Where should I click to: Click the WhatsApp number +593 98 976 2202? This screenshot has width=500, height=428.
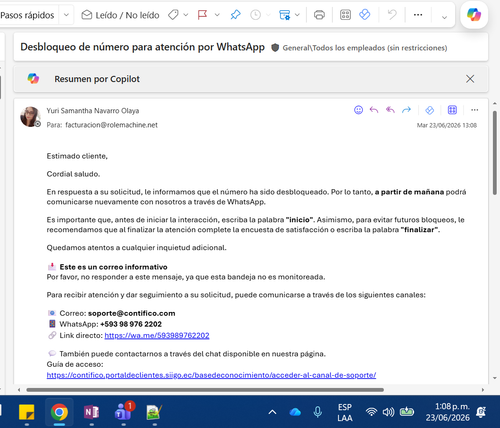[131, 324]
